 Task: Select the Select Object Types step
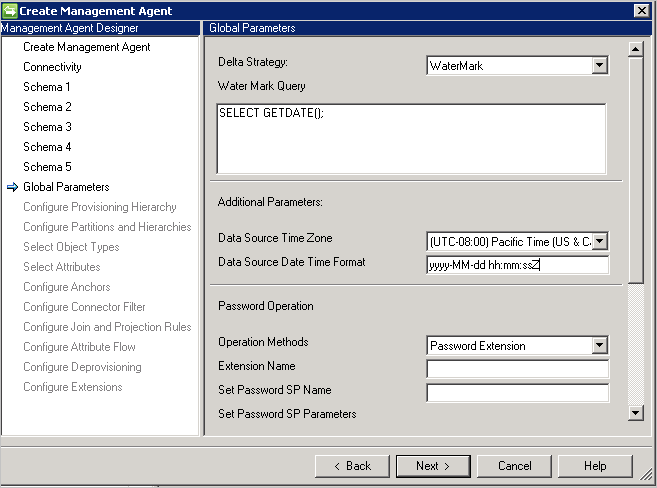[x=71, y=247]
